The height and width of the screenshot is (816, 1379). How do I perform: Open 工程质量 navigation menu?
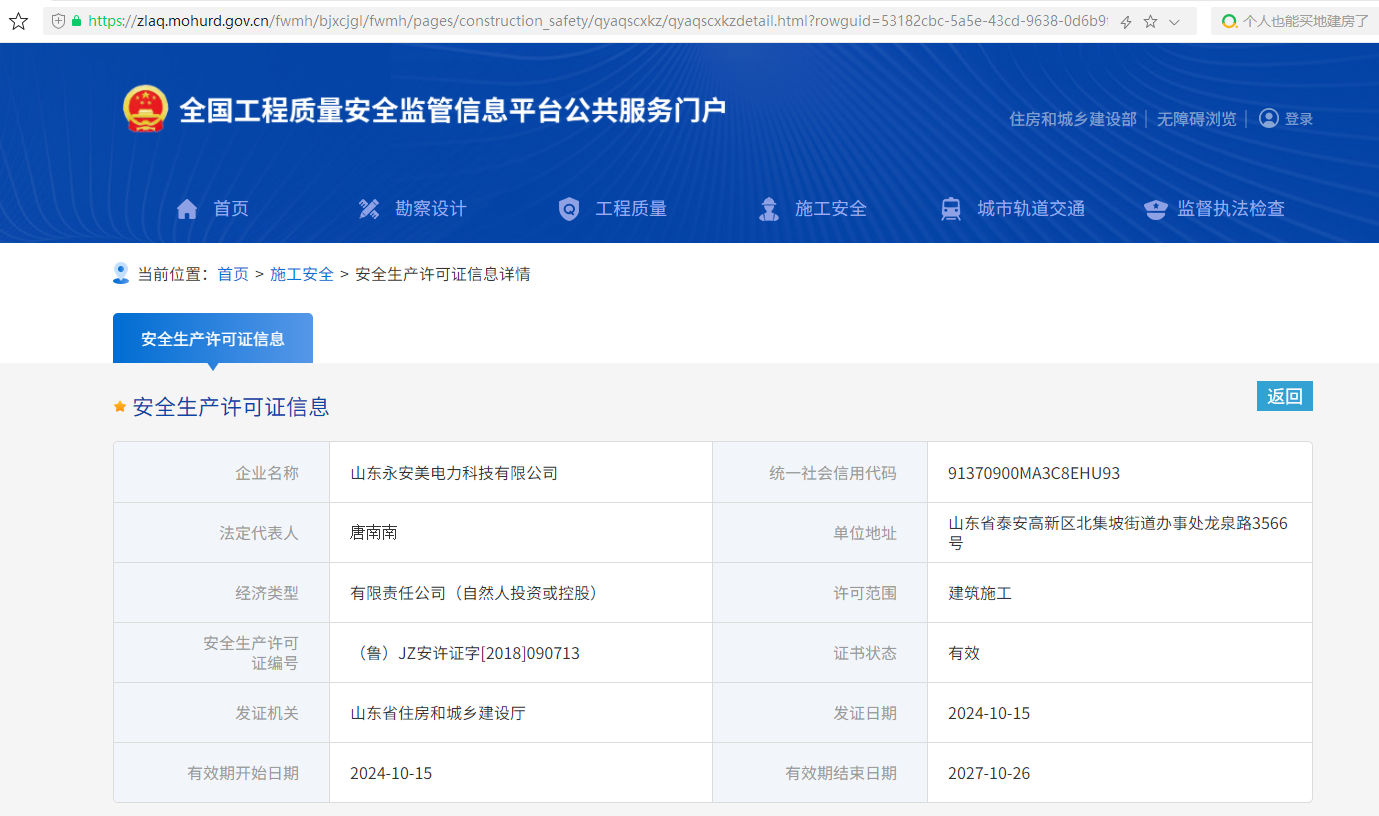point(631,209)
